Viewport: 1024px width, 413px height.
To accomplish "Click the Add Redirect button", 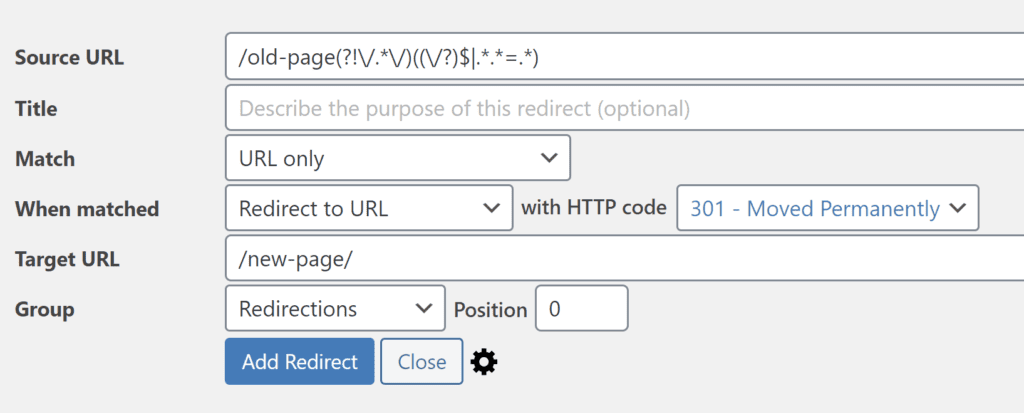I will pyautogui.click(x=300, y=361).
